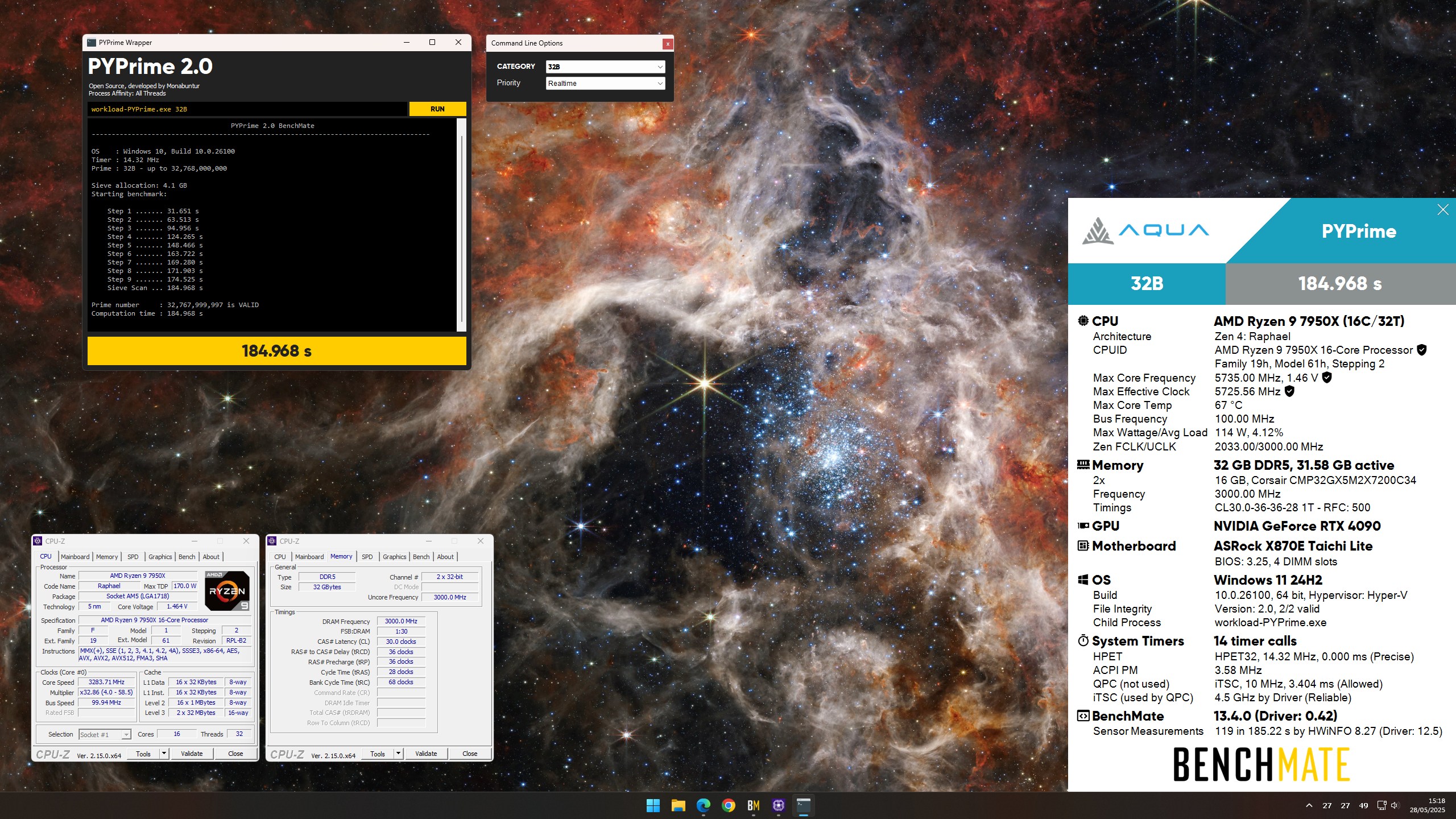
Task: Click the 184.968 s score tile
Action: [x=1340, y=283]
